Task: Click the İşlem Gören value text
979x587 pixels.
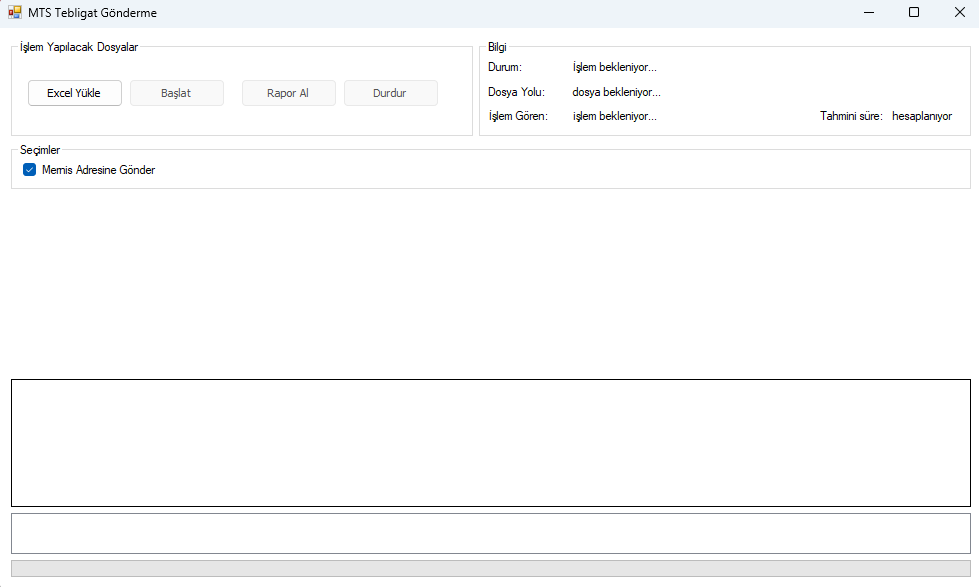Action: pos(614,116)
